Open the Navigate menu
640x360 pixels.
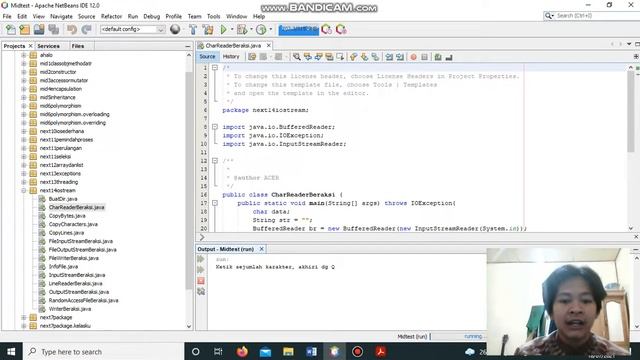(x=61, y=16)
